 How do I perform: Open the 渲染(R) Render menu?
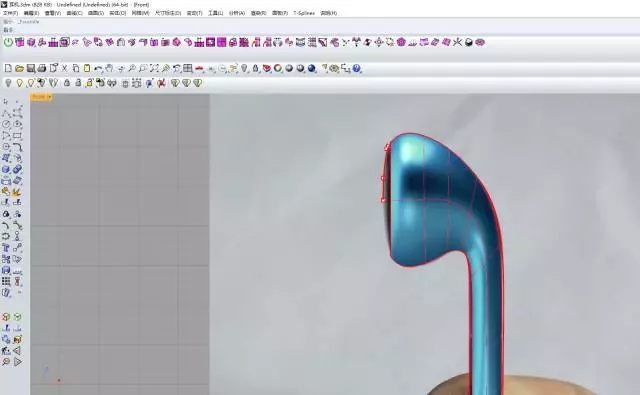pos(258,13)
